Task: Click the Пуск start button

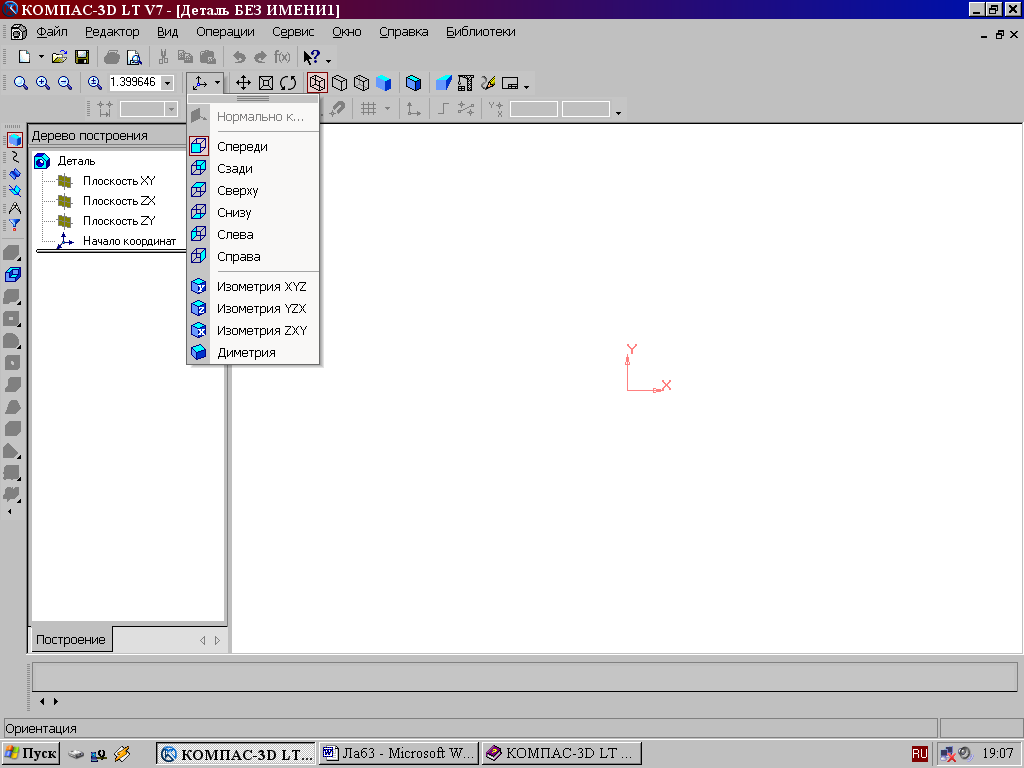Action: pos(31,754)
